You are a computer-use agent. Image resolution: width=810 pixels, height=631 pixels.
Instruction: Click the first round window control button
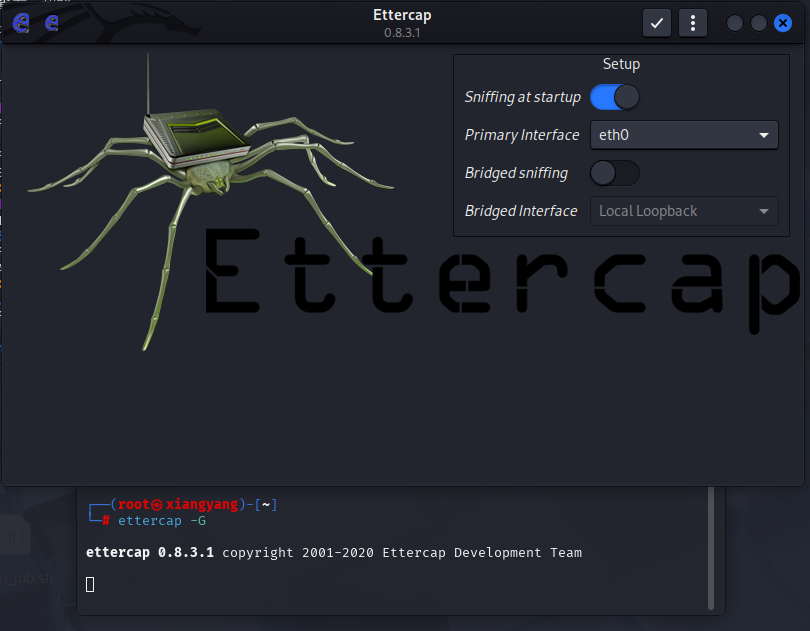[x=735, y=23]
